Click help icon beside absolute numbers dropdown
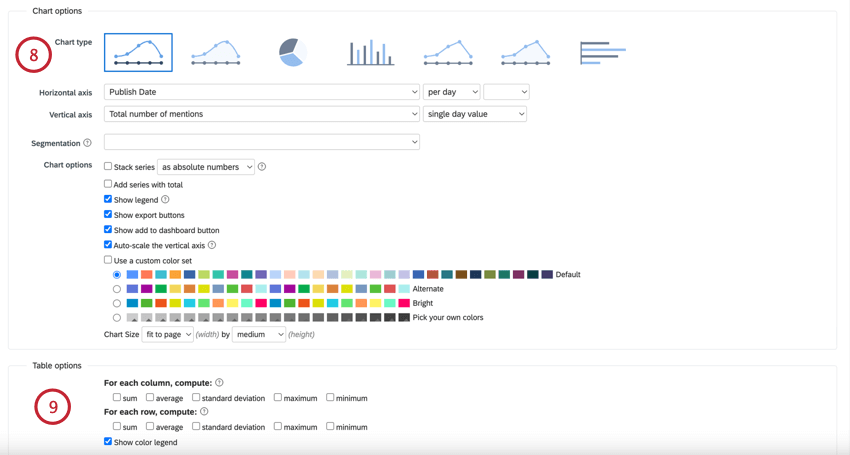 pos(262,166)
